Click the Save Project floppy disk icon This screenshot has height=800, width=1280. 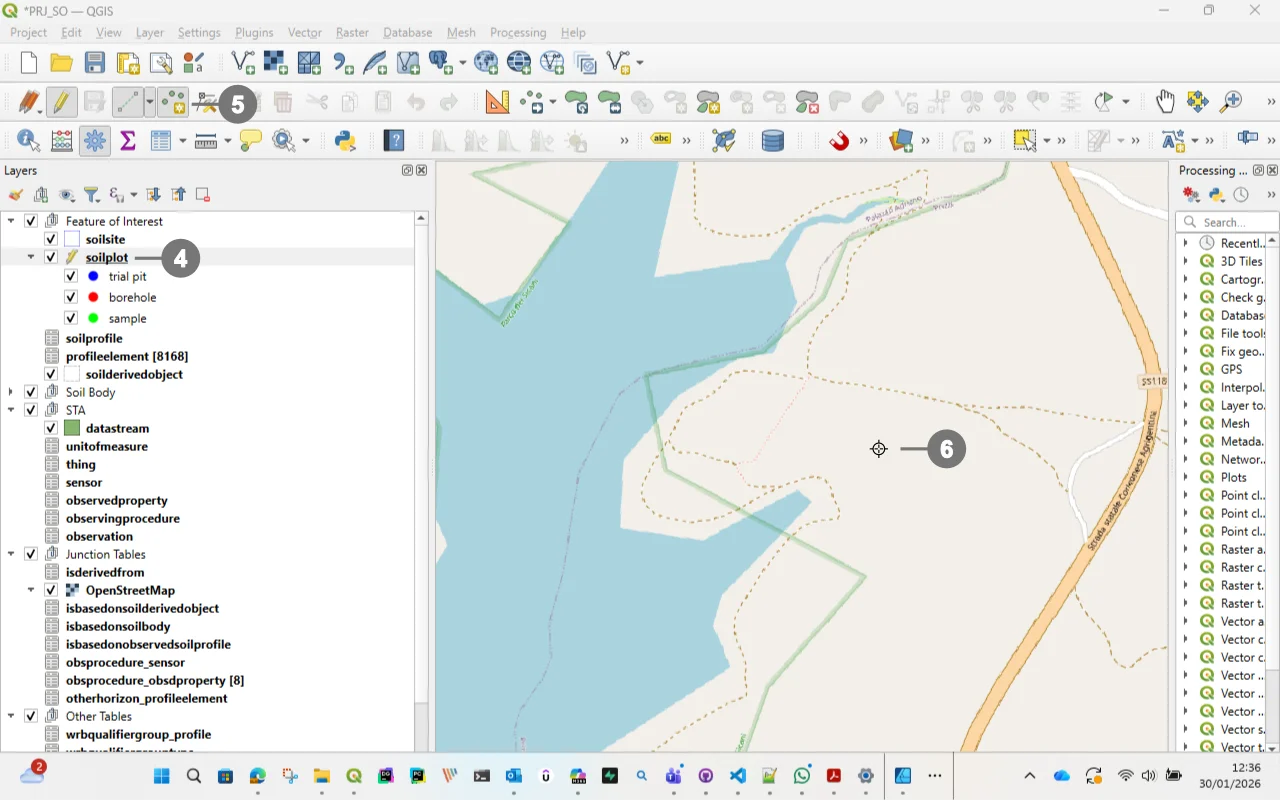click(94, 63)
